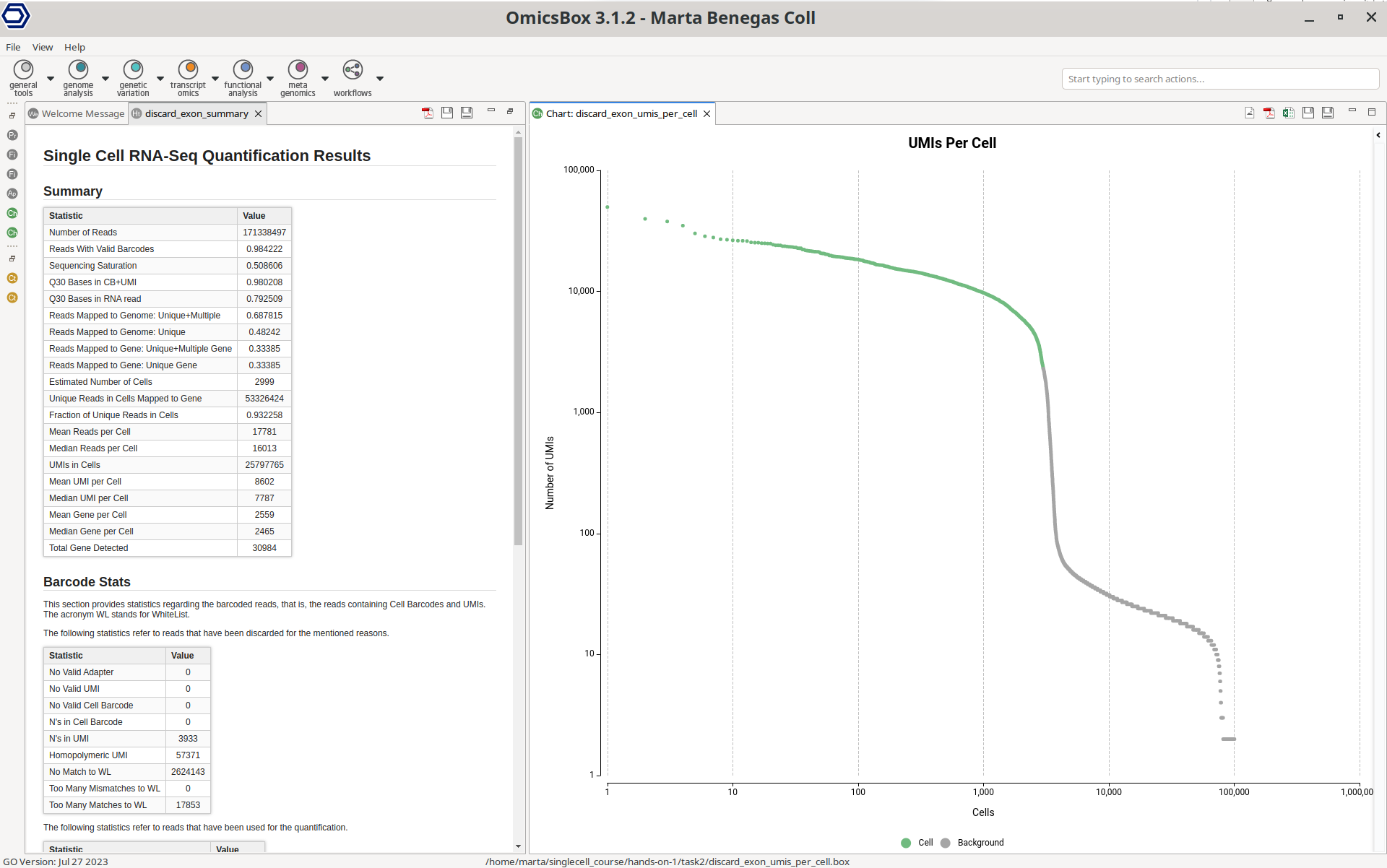Save the chart as a new file
Screen dimensions: 1387x868
1328,113
